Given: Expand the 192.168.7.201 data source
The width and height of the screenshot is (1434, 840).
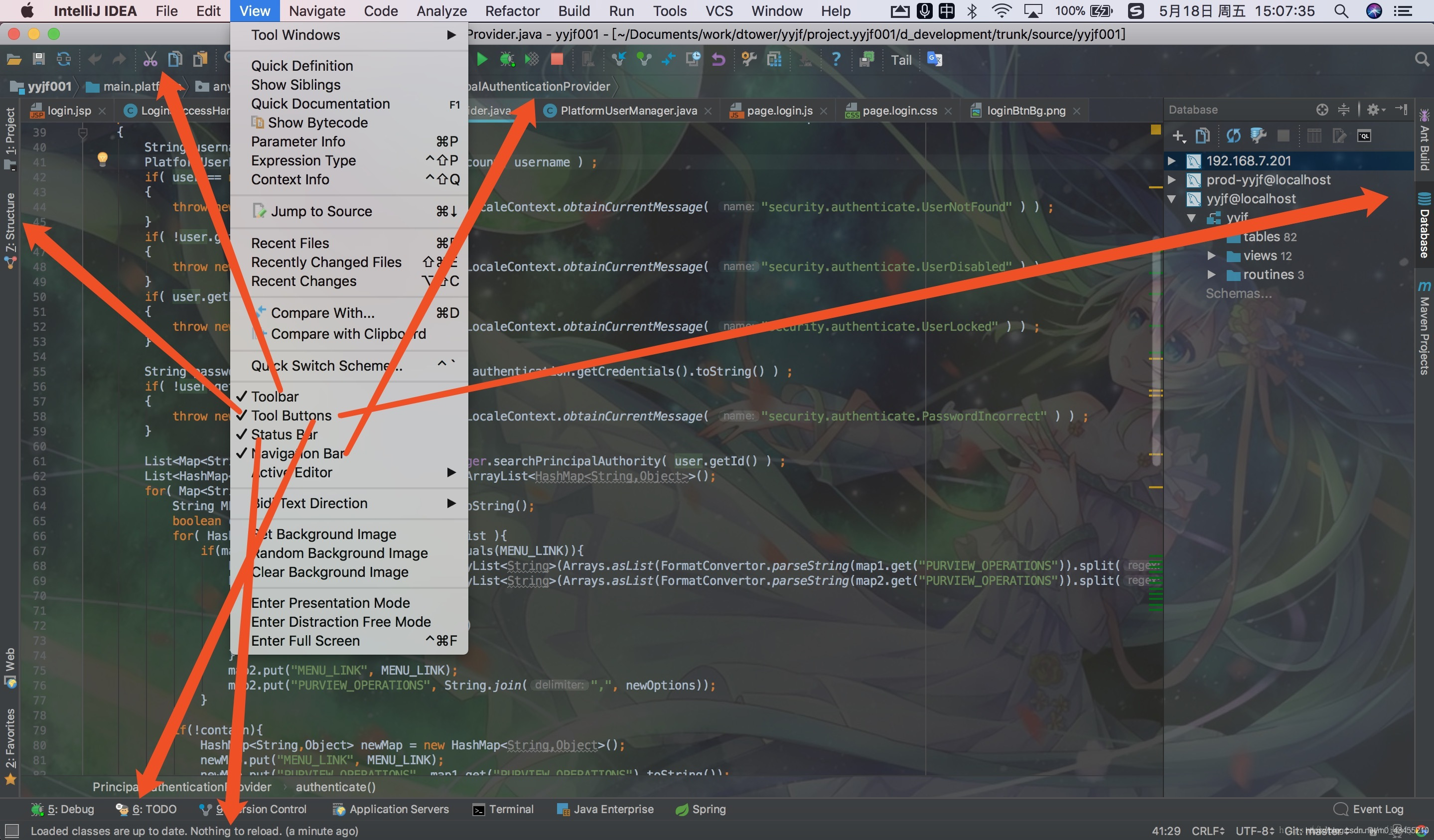Looking at the screenshot, I should tap(1172, 161).
